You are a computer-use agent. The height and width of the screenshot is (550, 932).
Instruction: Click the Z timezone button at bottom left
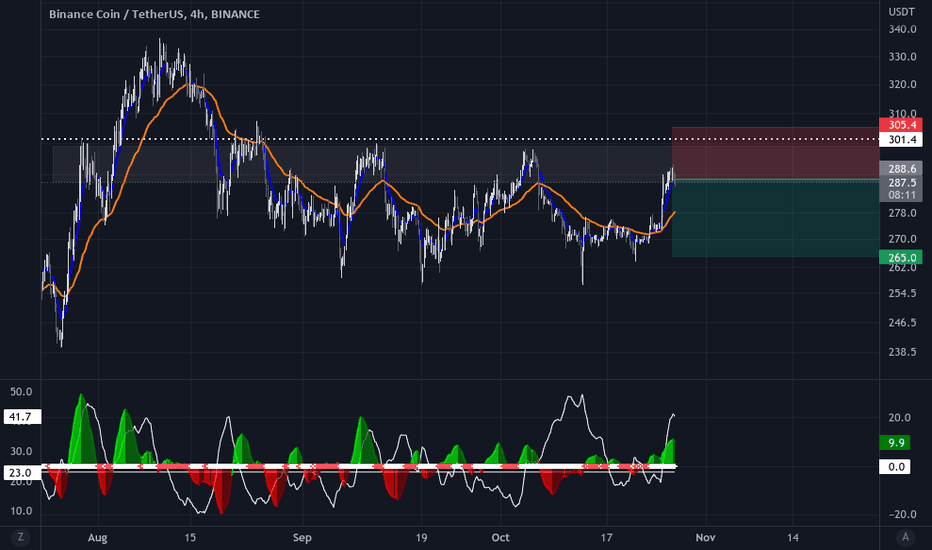click(x=20, y=537)
